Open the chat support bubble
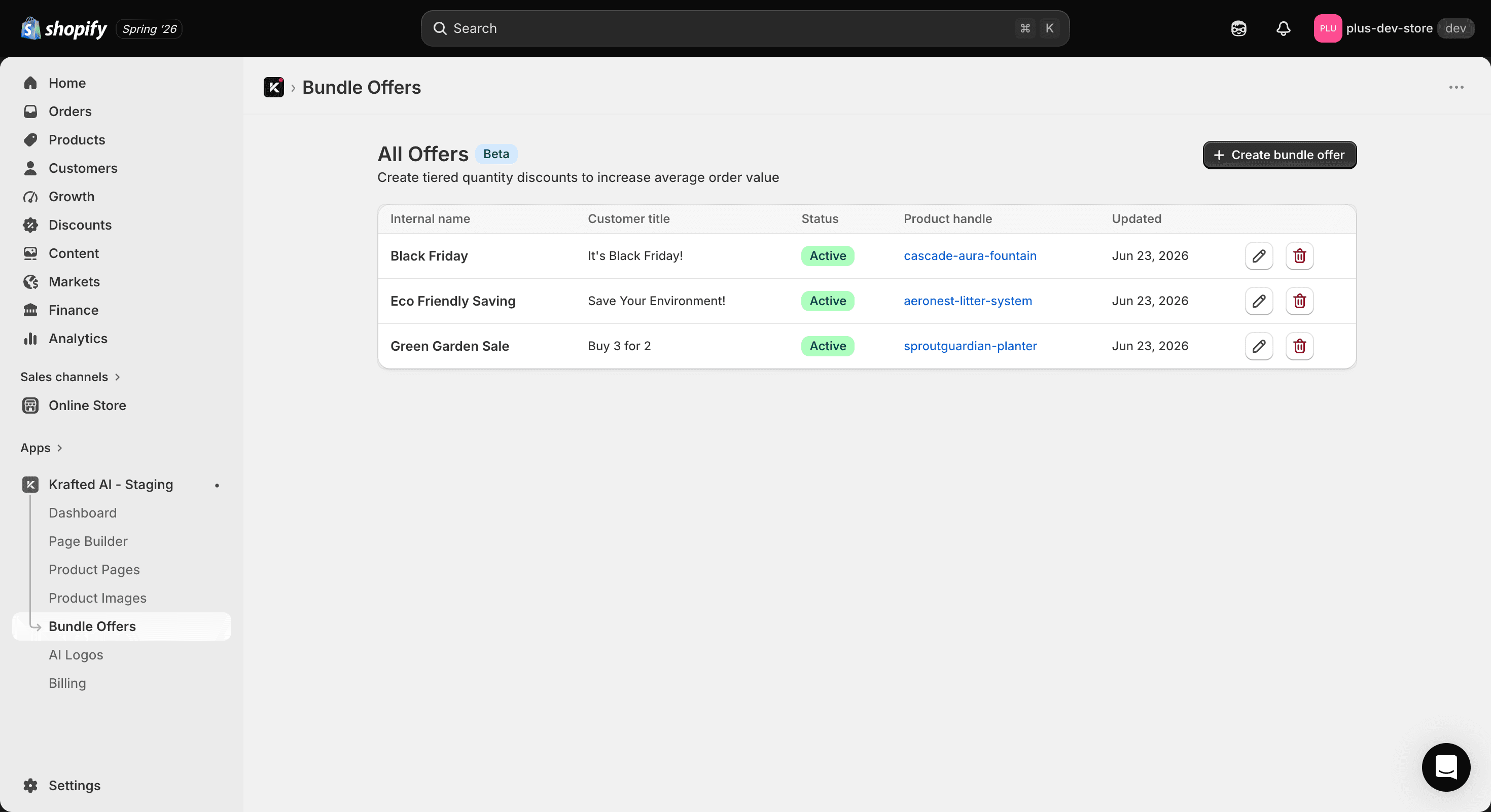This screenshot has height=812, width=1491. click(x=1446, y=767)
